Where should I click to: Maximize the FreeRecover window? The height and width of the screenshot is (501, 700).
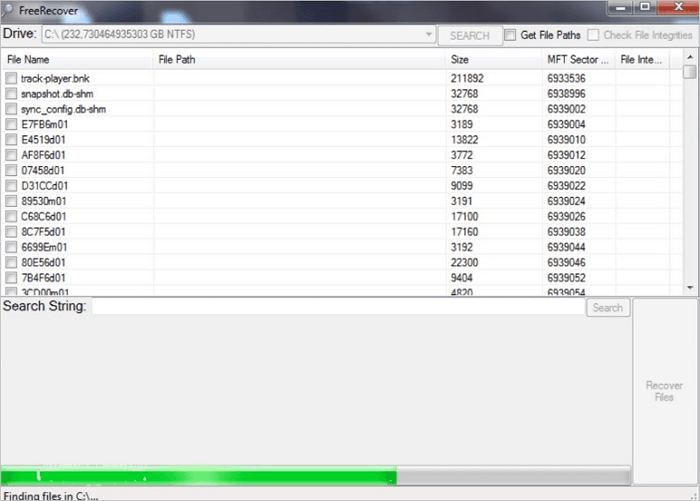644,7
